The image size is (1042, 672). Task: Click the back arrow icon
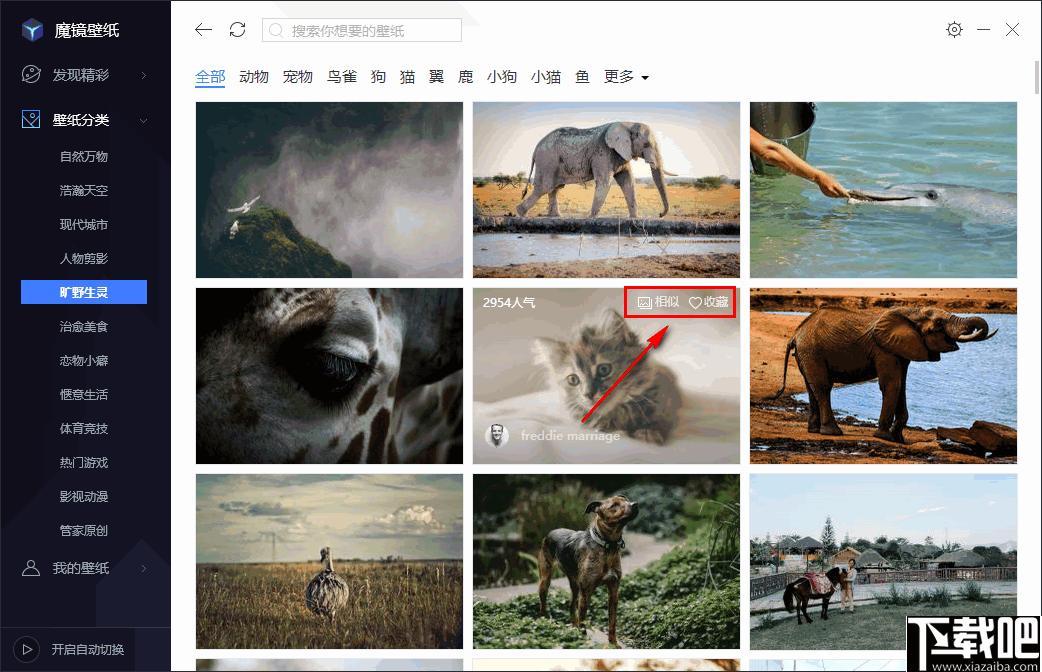pyautogui.click(x=203, y=30)
